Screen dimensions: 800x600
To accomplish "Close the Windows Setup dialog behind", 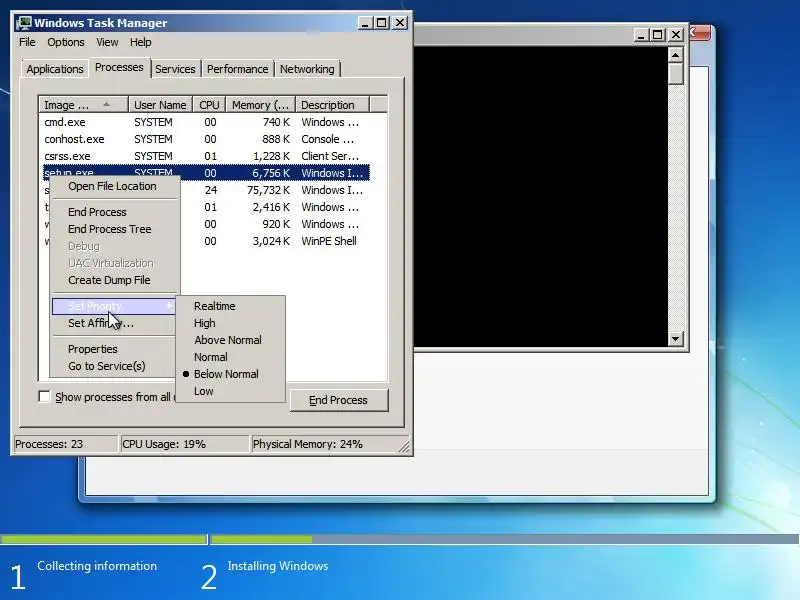I will (700, 33).
